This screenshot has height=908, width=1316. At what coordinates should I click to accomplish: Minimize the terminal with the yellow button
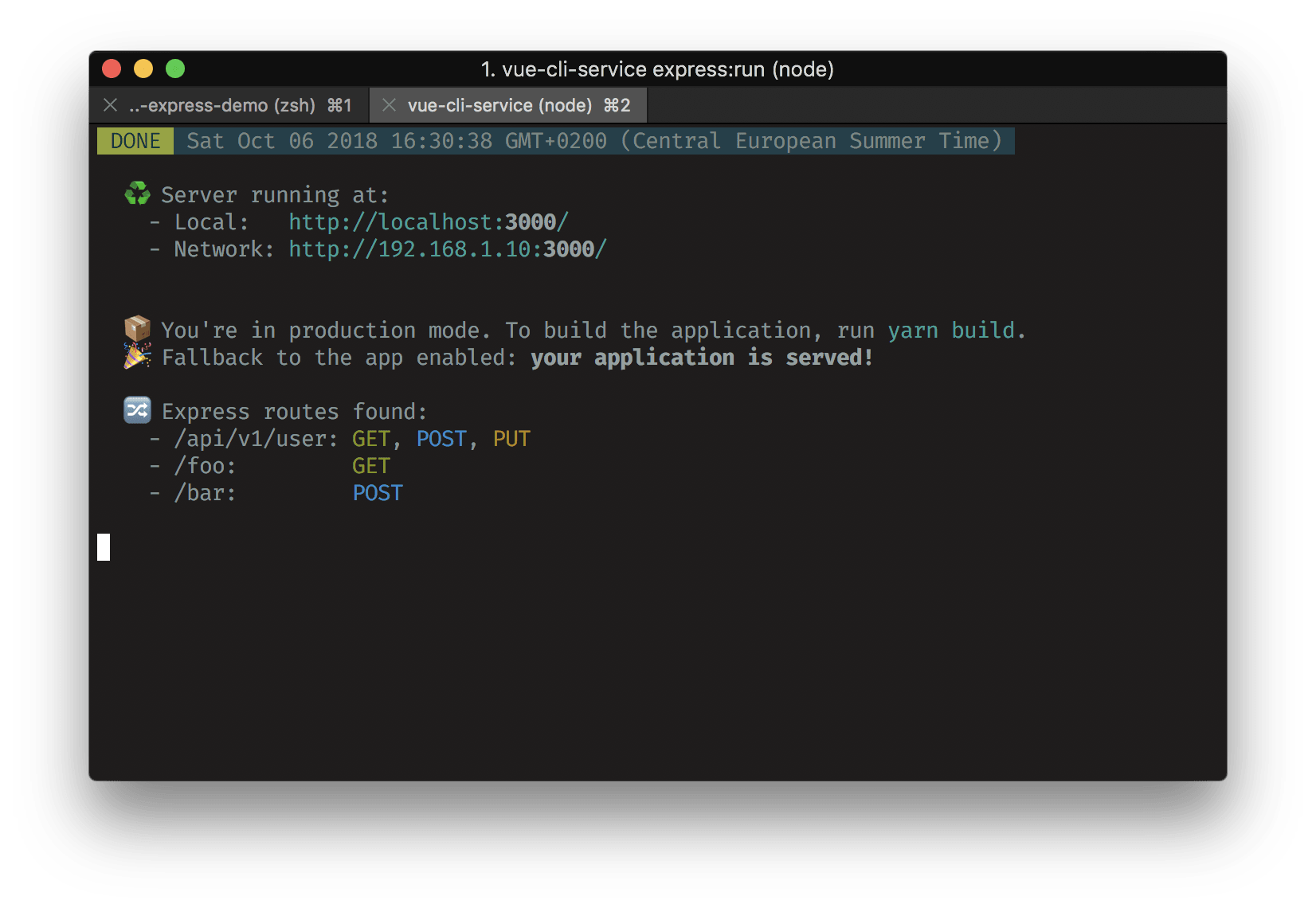tap(143, 69)
